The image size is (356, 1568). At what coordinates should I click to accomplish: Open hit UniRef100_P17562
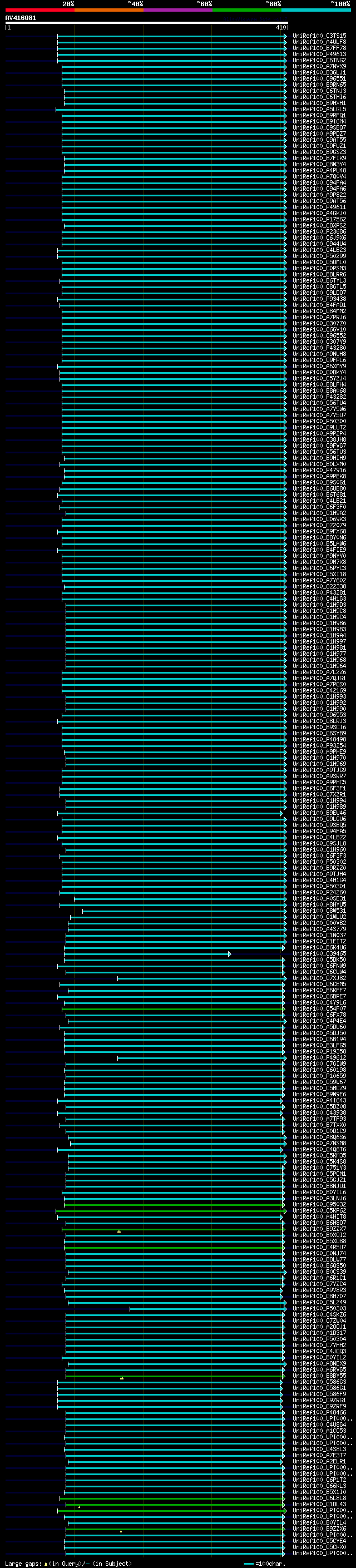click(319, 219)
